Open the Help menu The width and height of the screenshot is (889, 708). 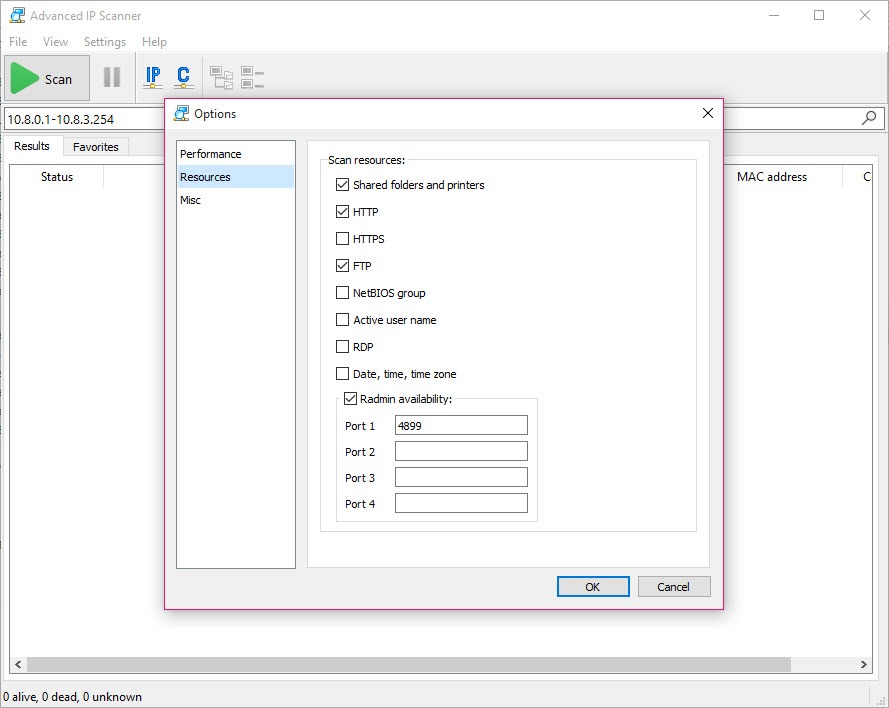pos(154,42)
